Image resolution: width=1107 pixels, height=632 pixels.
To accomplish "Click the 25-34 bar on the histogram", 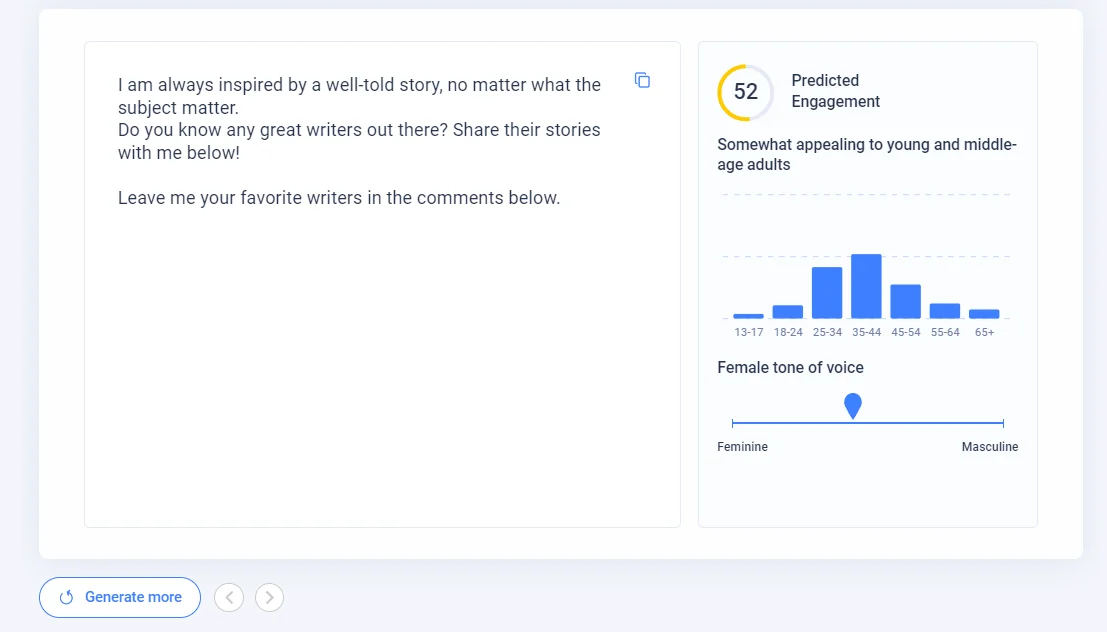I will pos(827,292).
